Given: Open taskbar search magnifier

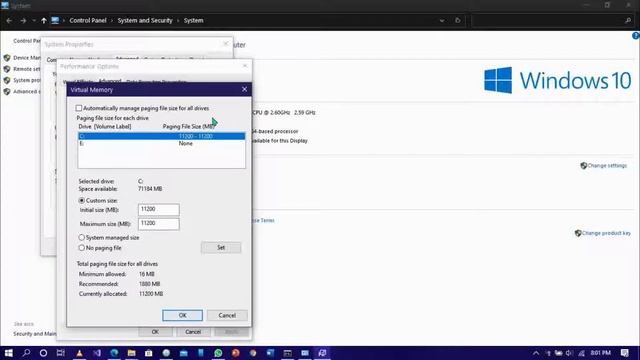Looking at the screenshot, I should click(x=26, y=353).
